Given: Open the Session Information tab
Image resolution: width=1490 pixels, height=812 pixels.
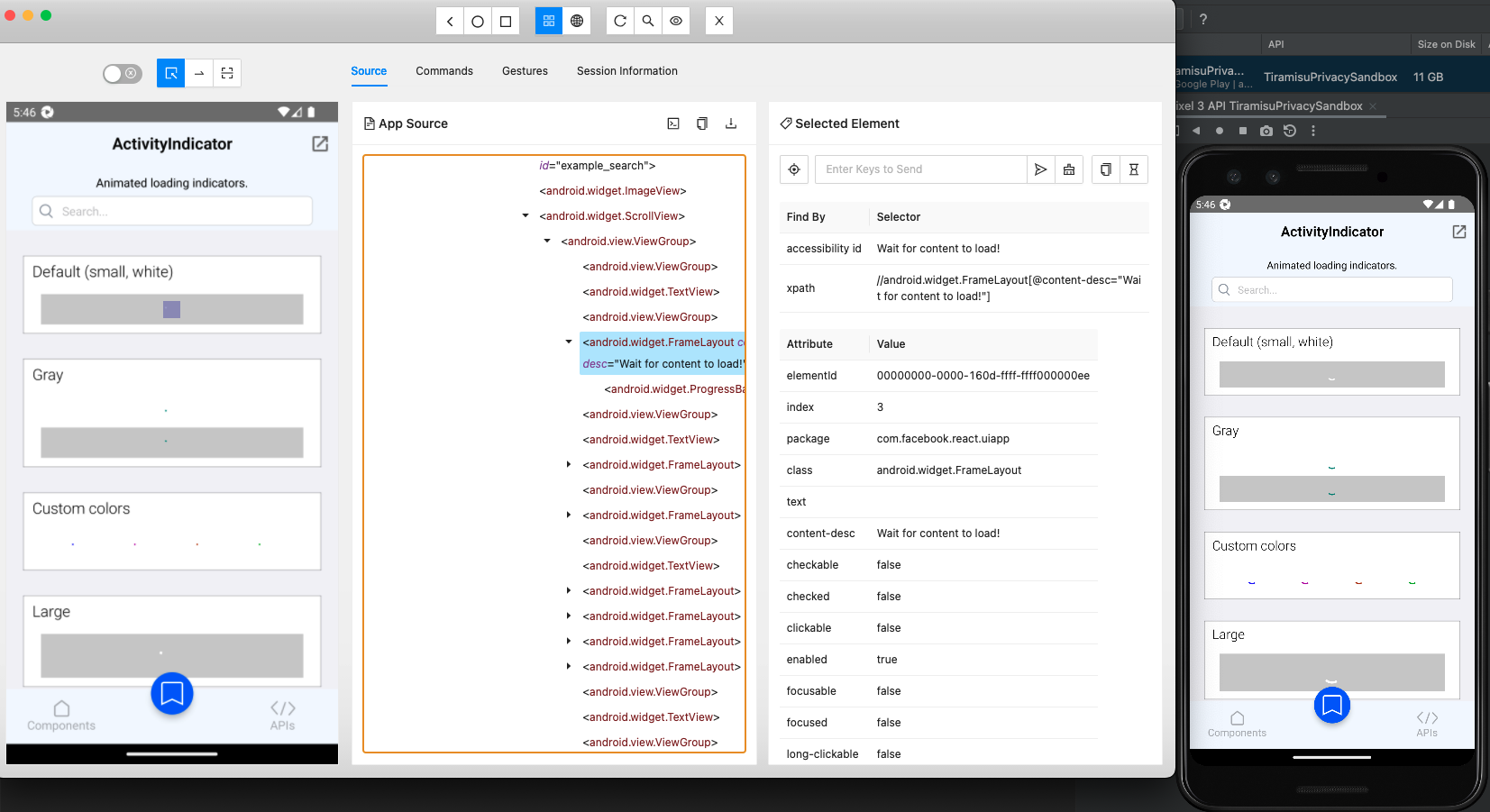Looking at the screenshot, I should [x=627, y=71].
